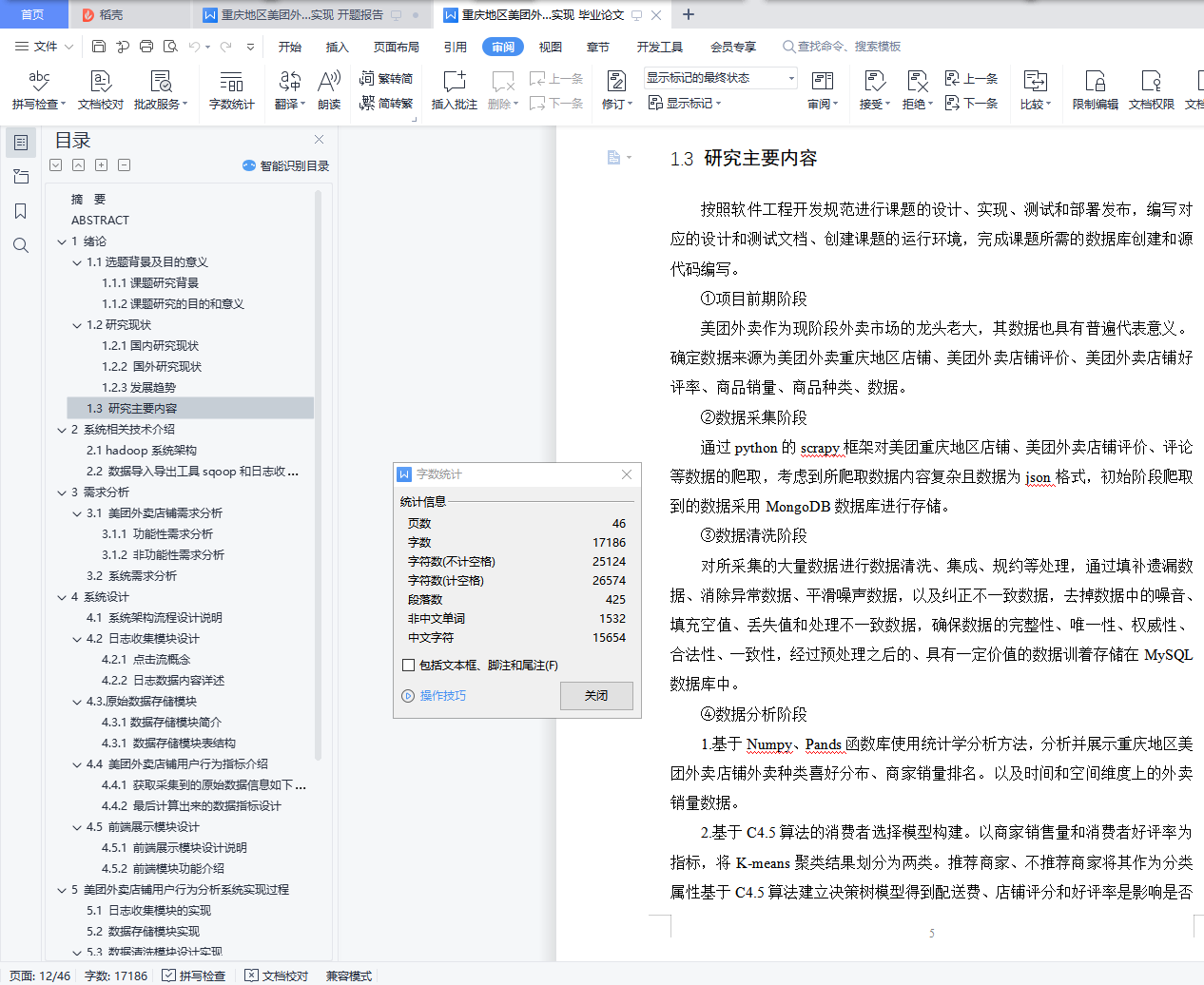
Task: Click the new tab plus button
Action: [x=689, y=14]
